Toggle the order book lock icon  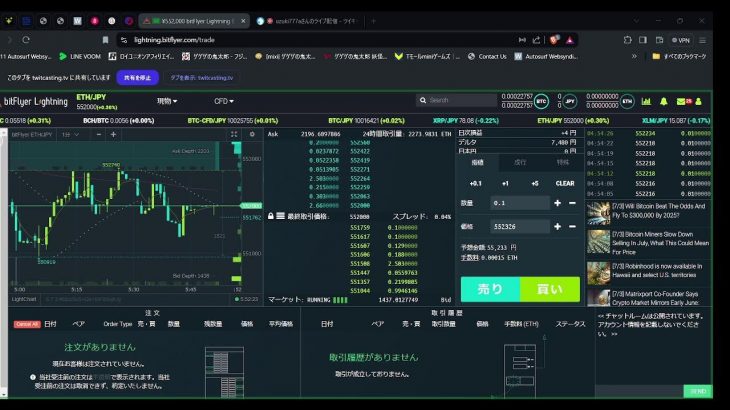[270, 216]
